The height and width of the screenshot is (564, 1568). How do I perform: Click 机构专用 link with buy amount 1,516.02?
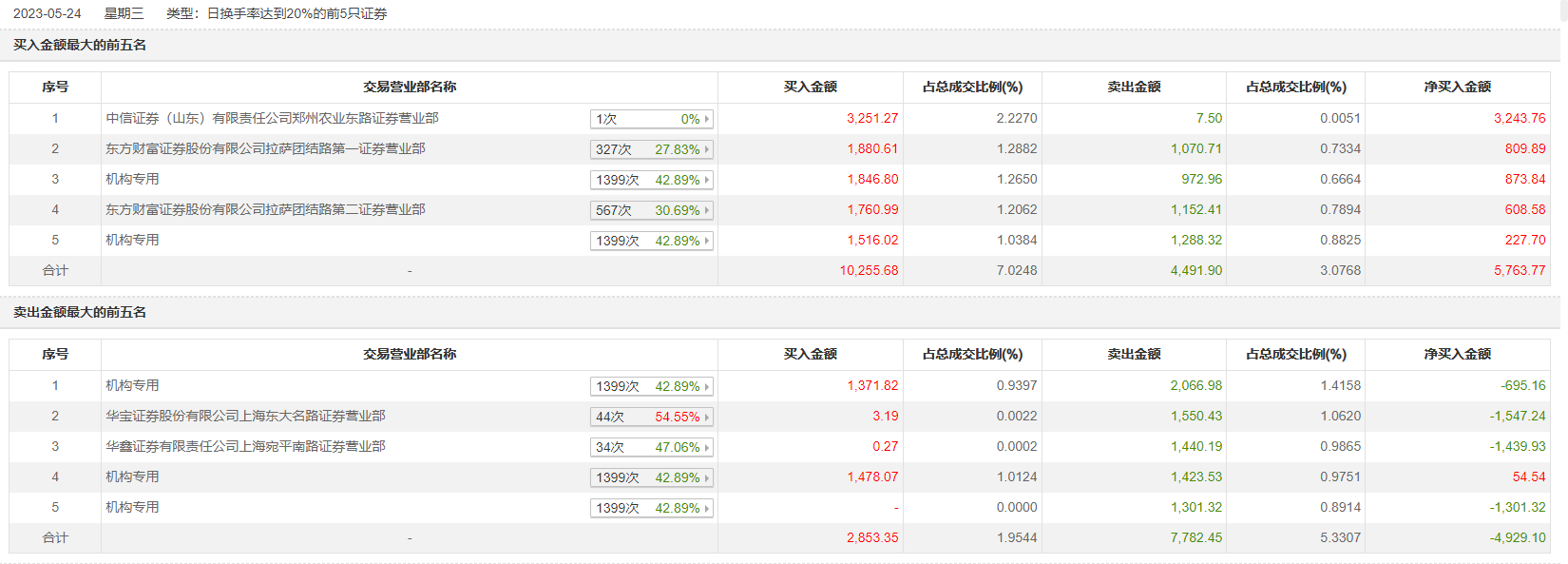132,240
